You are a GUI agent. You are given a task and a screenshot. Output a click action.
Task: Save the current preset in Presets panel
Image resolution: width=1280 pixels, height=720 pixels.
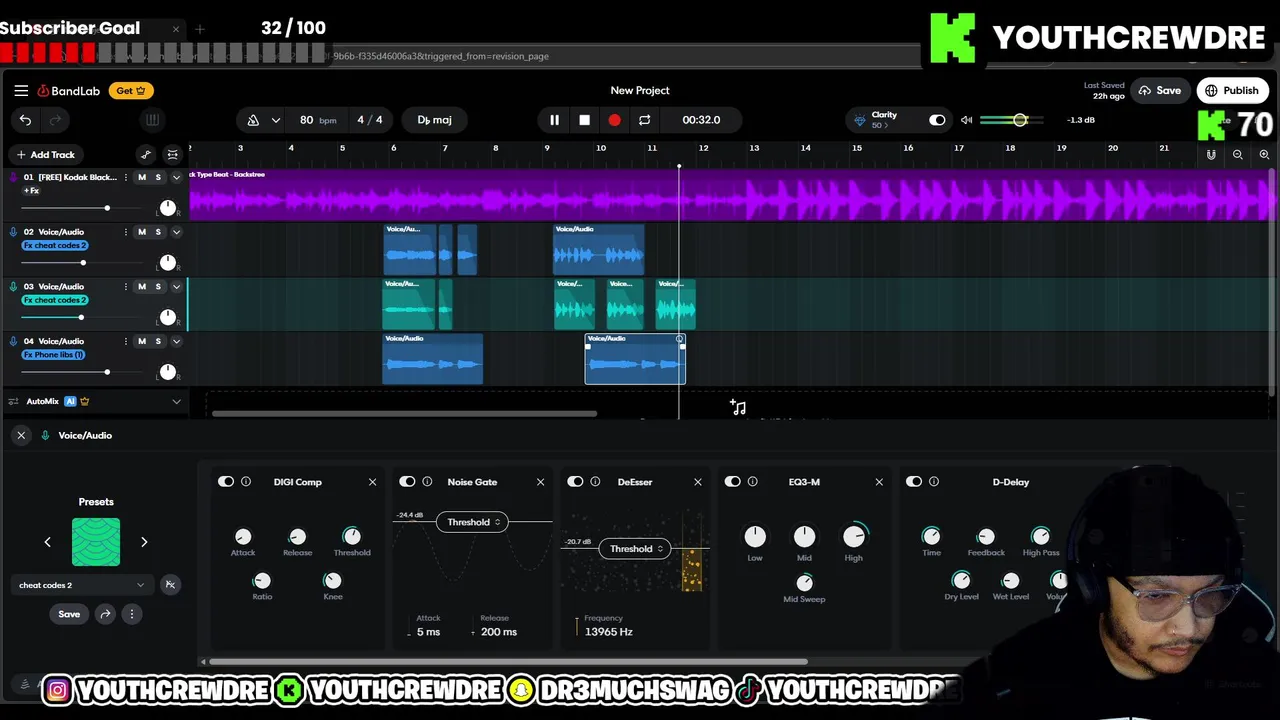tap(69, 614)
